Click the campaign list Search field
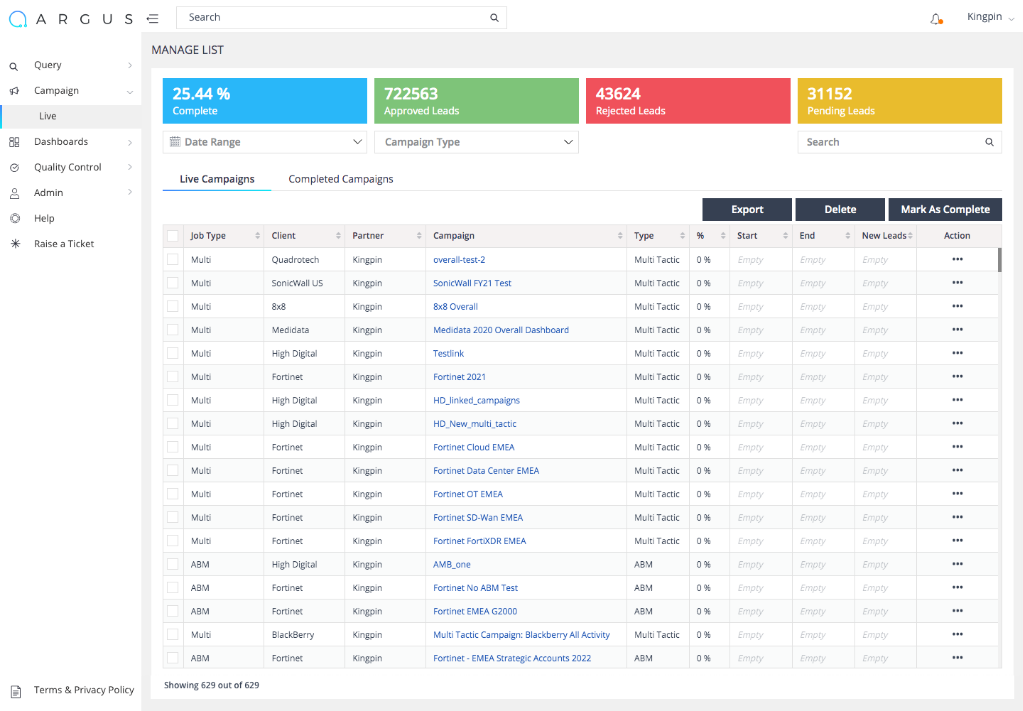Viewport: 1023px width, 711px height. [900, 142]
